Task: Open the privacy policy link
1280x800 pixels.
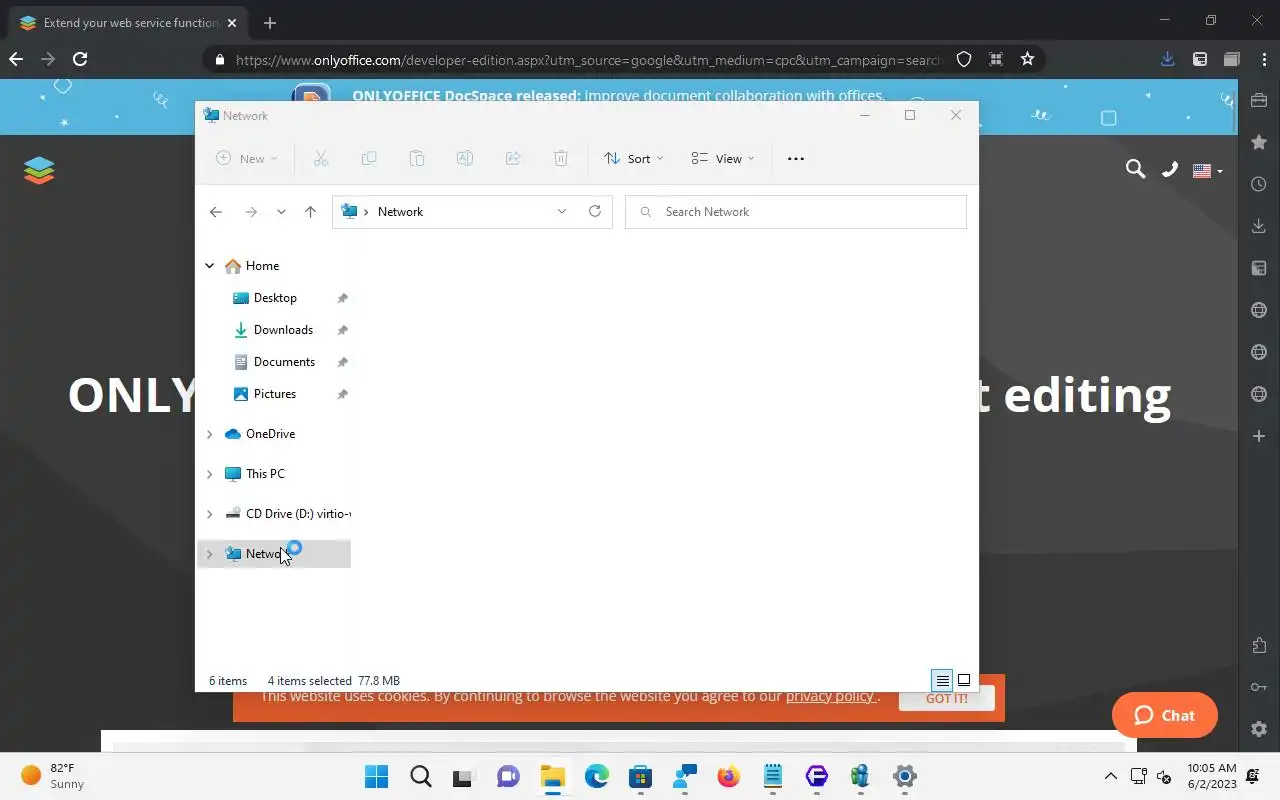Action: pos(830,696)
